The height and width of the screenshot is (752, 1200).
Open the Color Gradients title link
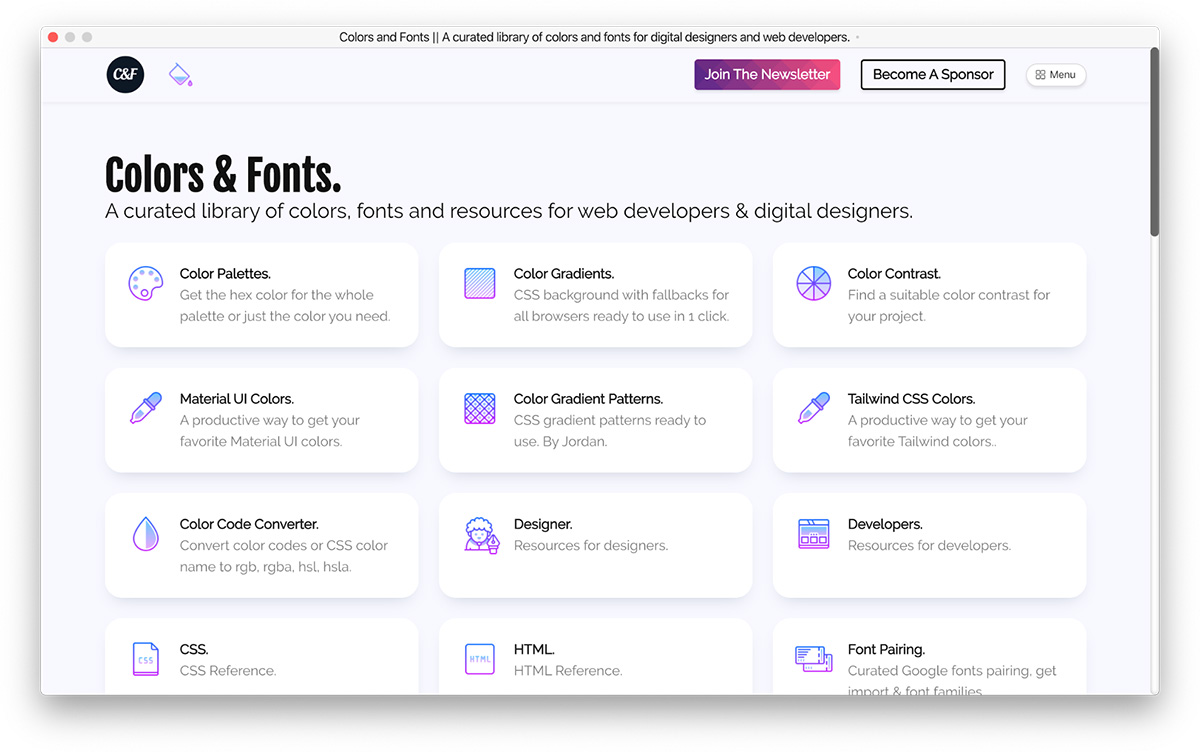pos(564,274)
